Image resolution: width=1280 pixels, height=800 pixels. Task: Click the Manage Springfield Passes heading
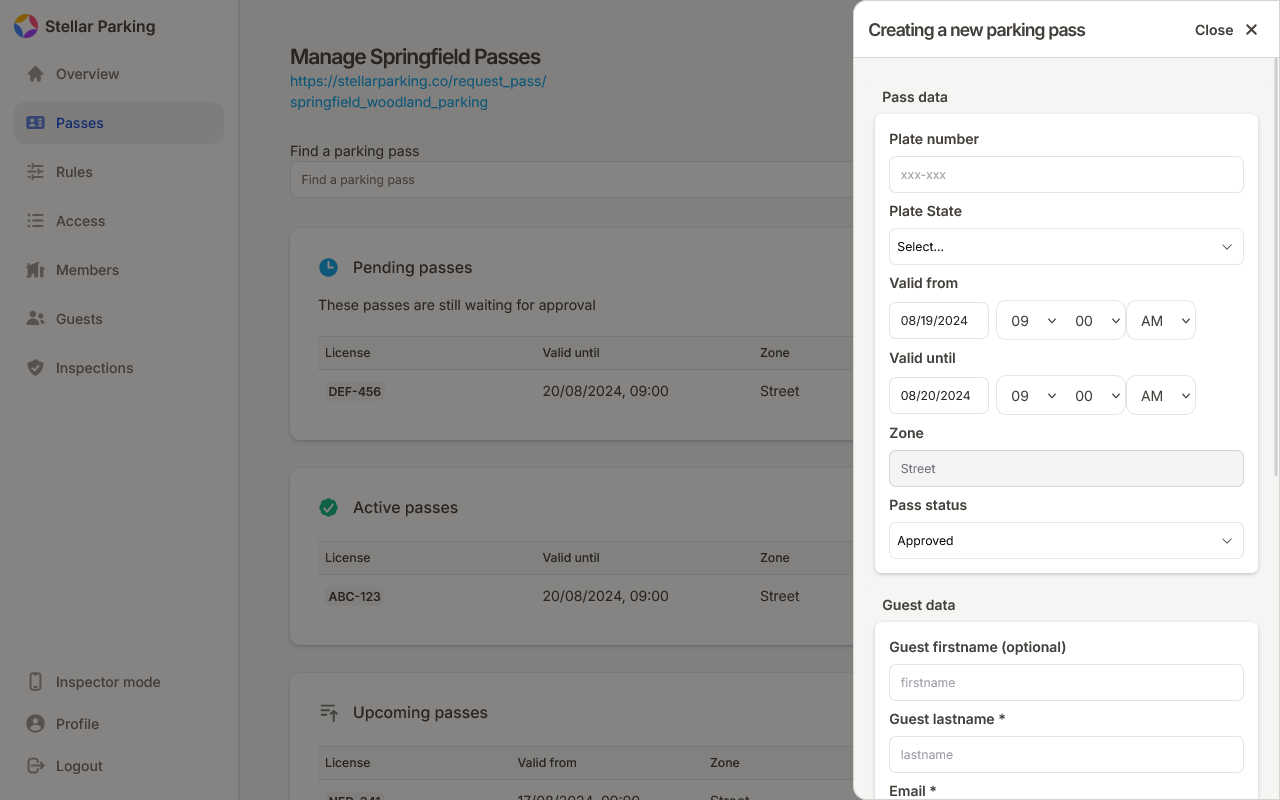[415, 57]
